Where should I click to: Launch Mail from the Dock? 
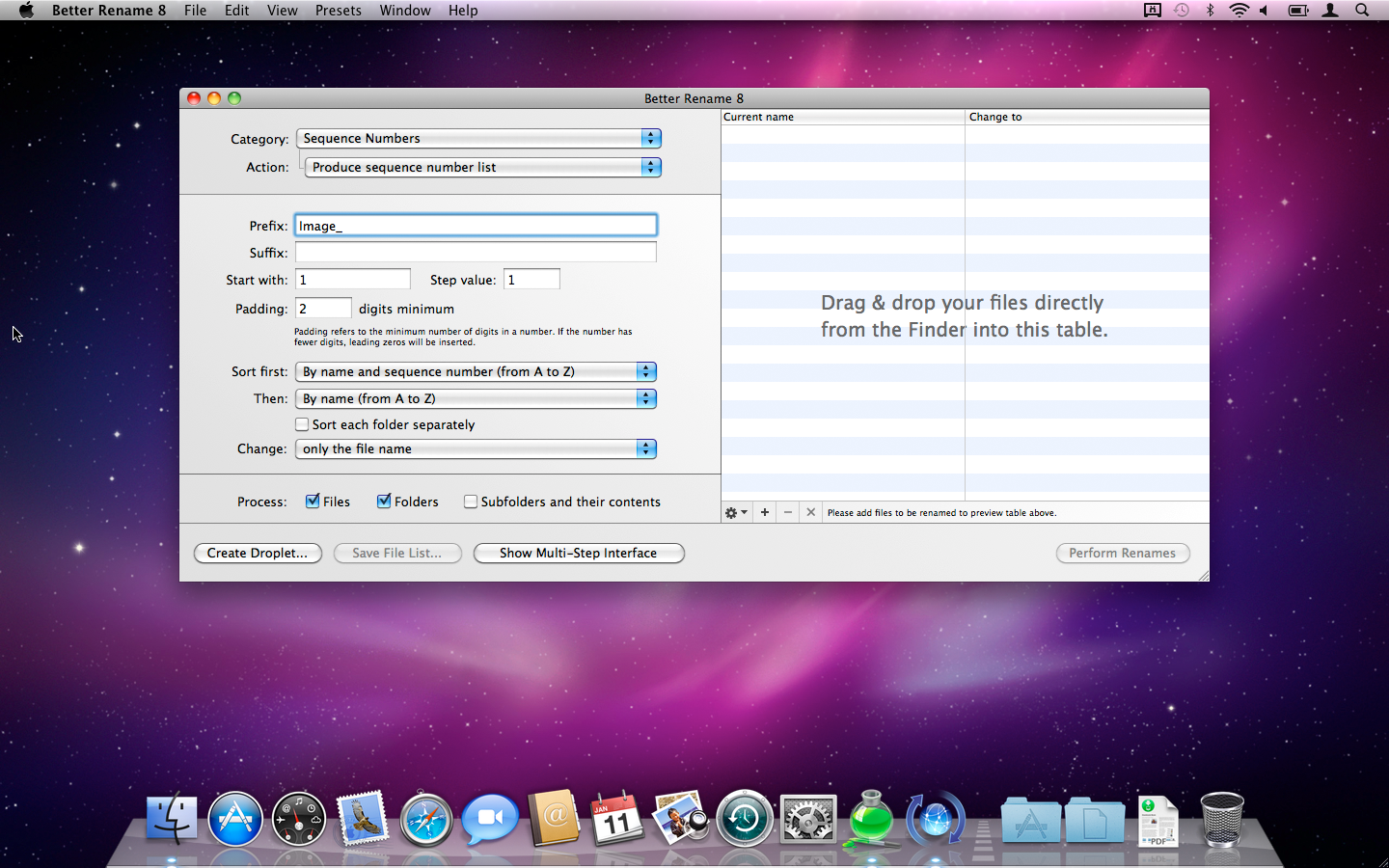363,819
